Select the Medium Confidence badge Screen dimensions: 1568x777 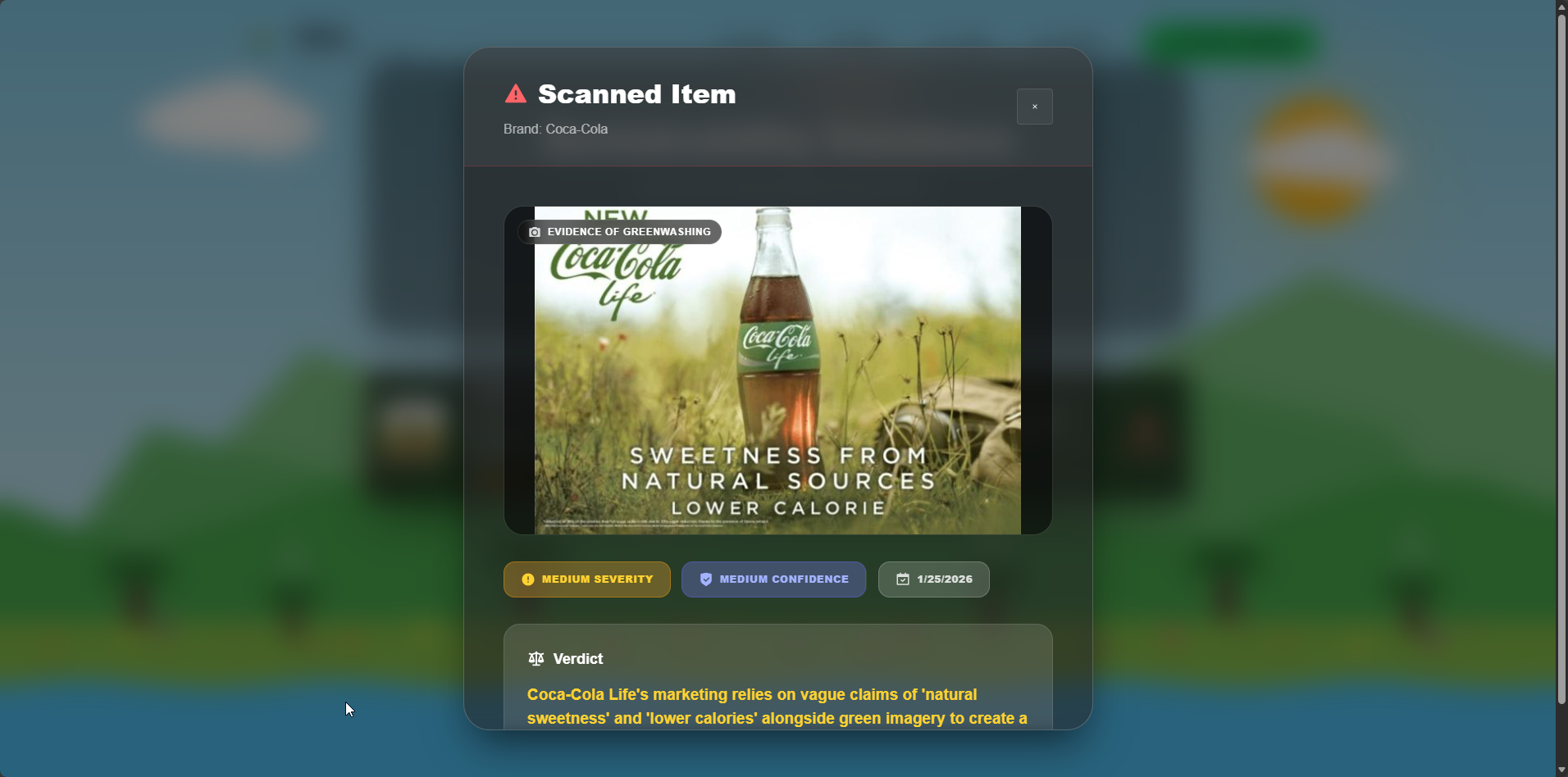coord(773,579)
